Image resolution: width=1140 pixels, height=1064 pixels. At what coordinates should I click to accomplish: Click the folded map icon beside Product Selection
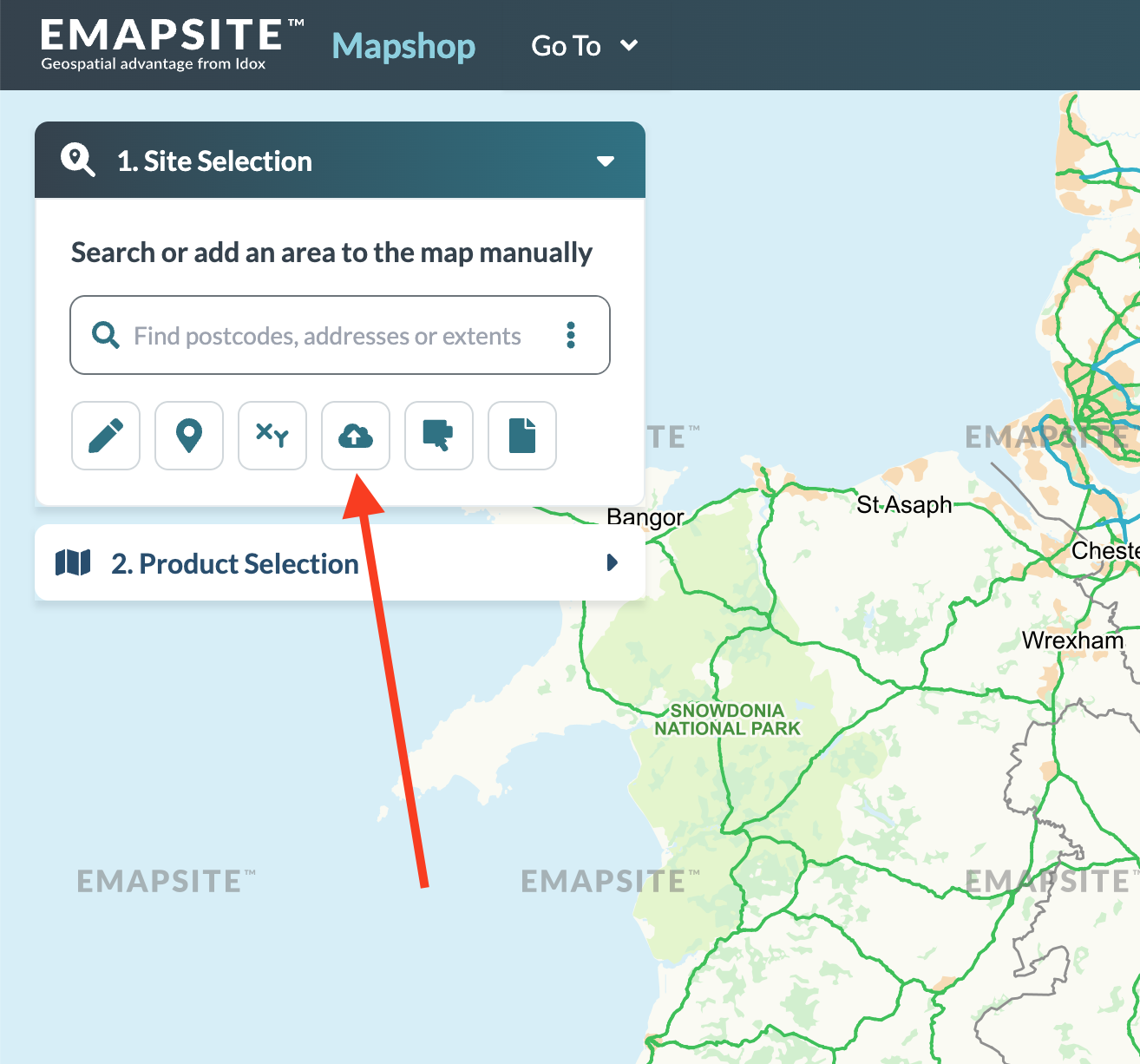(73, 562)
